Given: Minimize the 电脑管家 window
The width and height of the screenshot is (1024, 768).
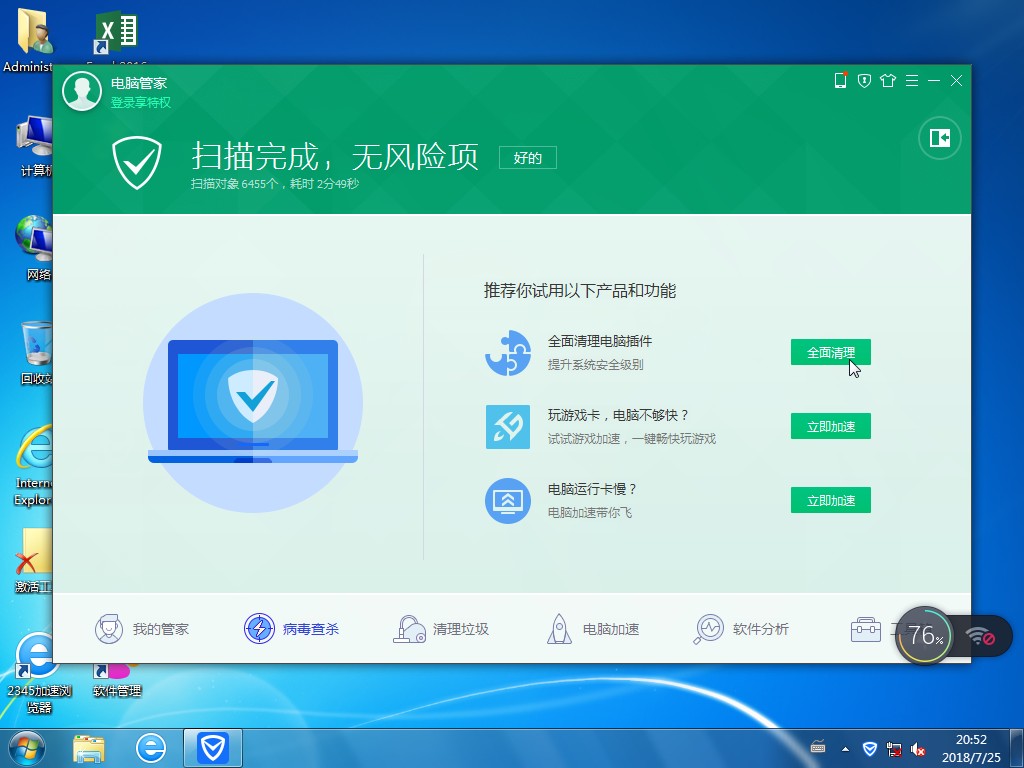Looking at the screenshot, I should pos(934,80).
